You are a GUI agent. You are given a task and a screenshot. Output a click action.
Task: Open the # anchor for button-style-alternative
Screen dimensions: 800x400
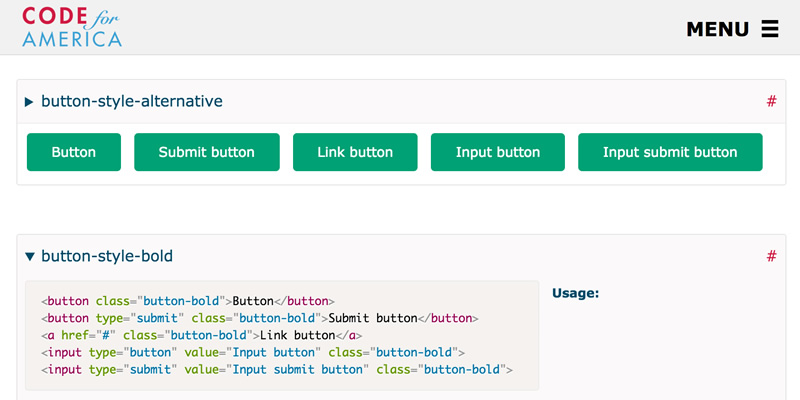tap(771, 101)
